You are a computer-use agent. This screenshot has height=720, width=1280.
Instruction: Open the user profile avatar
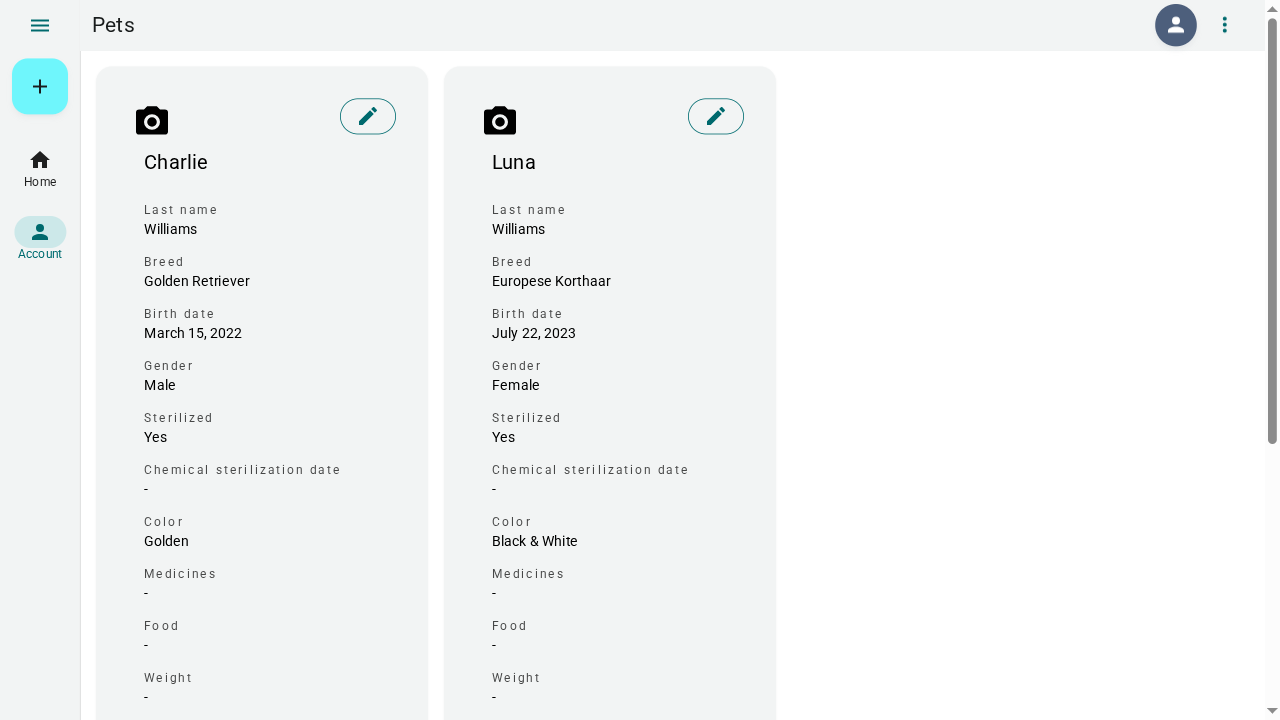pos(1176,25)
